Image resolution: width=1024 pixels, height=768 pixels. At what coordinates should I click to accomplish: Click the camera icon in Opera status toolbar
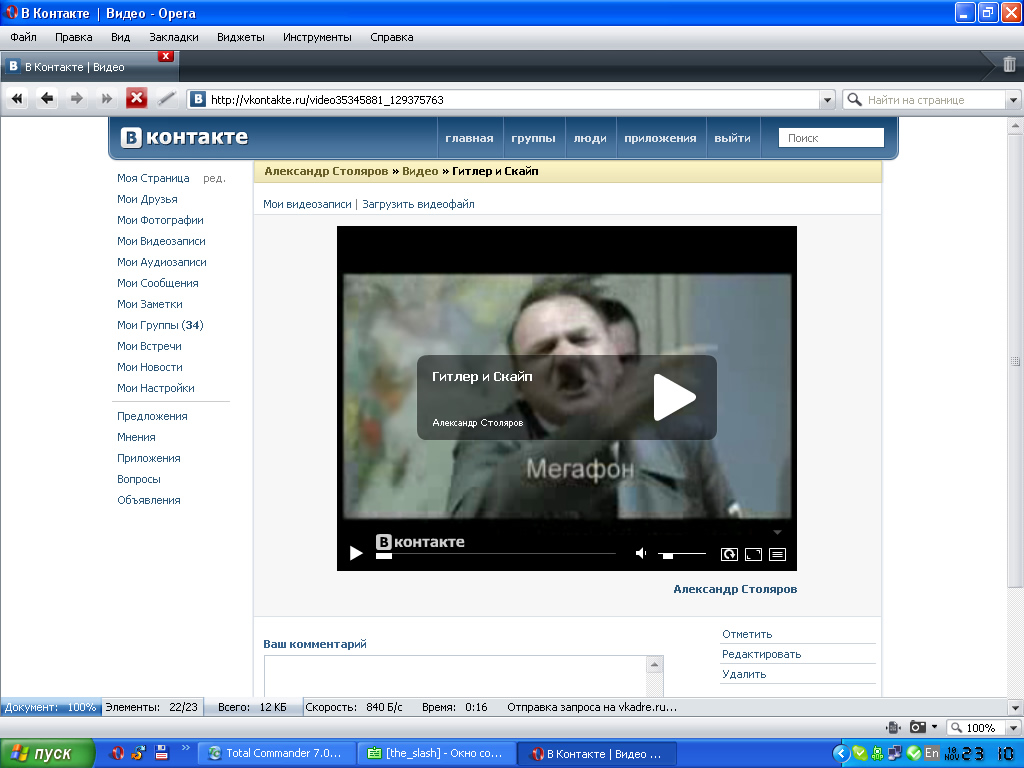[918, 727]
